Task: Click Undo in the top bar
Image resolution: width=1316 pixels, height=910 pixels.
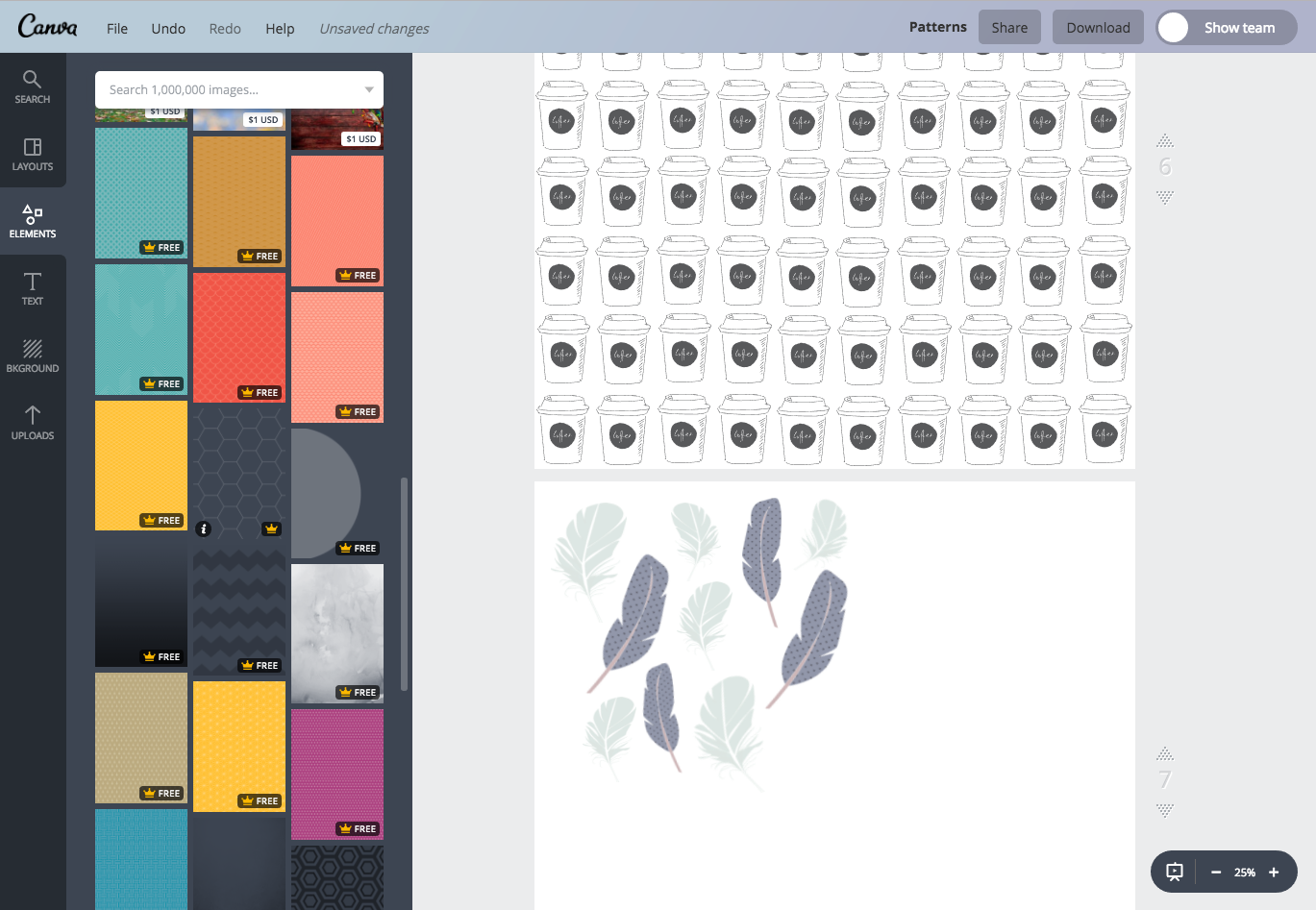Action: 167,28
